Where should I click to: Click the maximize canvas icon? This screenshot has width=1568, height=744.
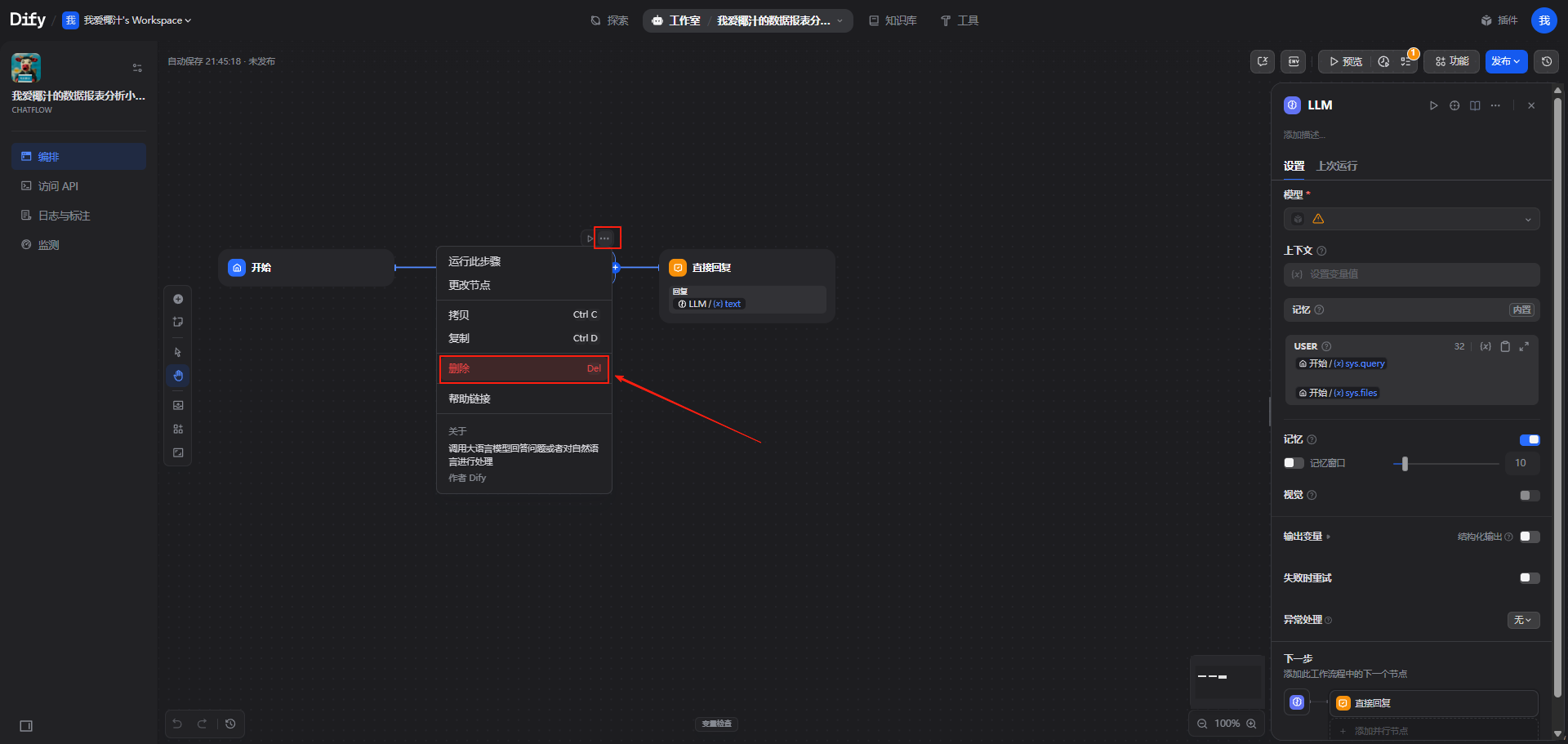(178, 452)
